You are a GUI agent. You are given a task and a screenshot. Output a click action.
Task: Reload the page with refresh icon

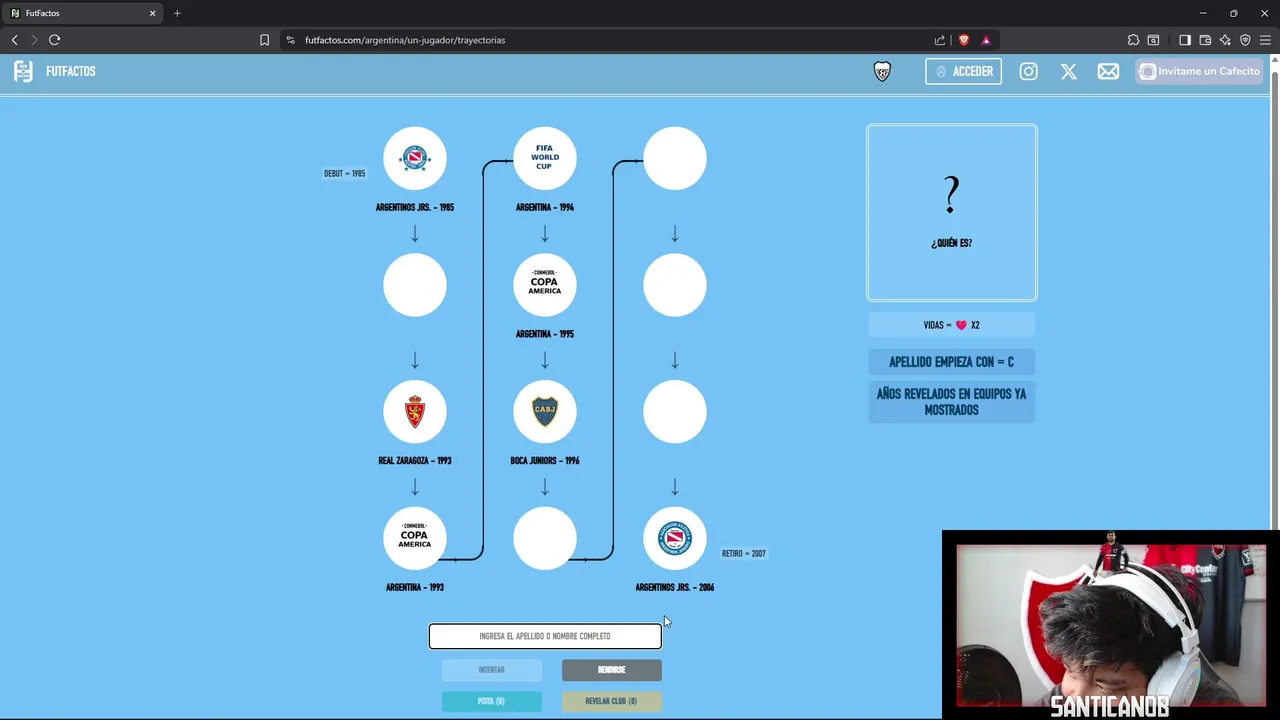coord(54,40)
